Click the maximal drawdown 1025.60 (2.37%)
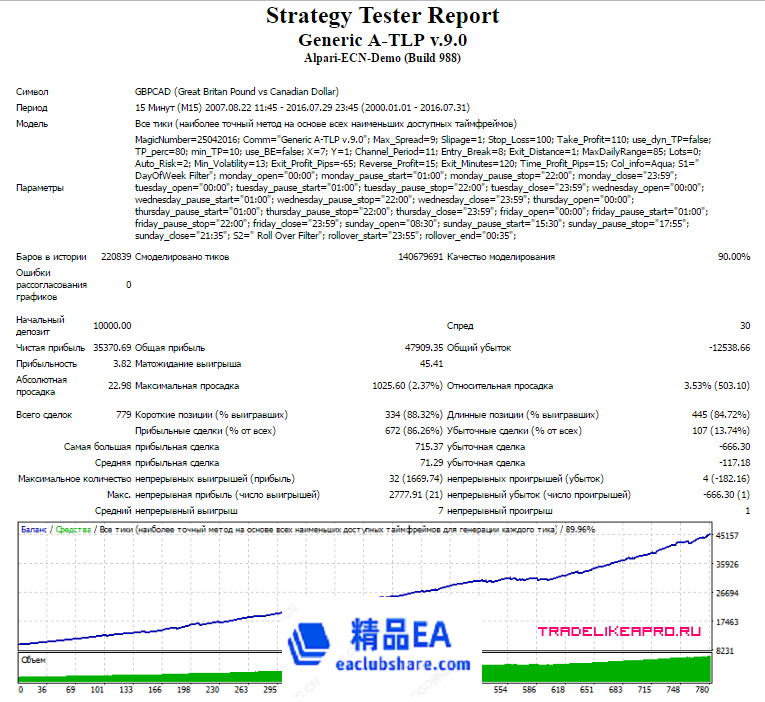This screenshot has height=702, width=765. coord(407,386)
